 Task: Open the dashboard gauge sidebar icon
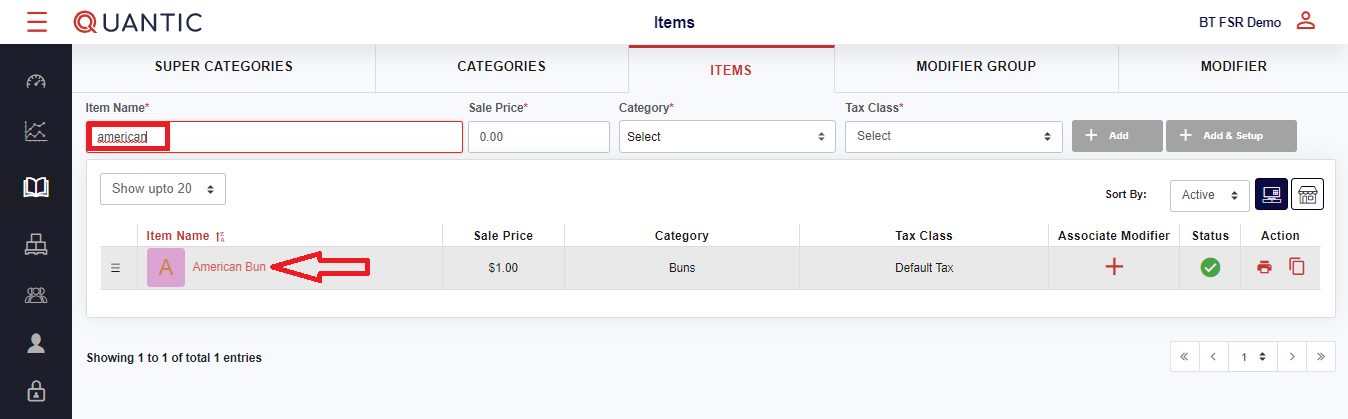[x=36, y=81]
